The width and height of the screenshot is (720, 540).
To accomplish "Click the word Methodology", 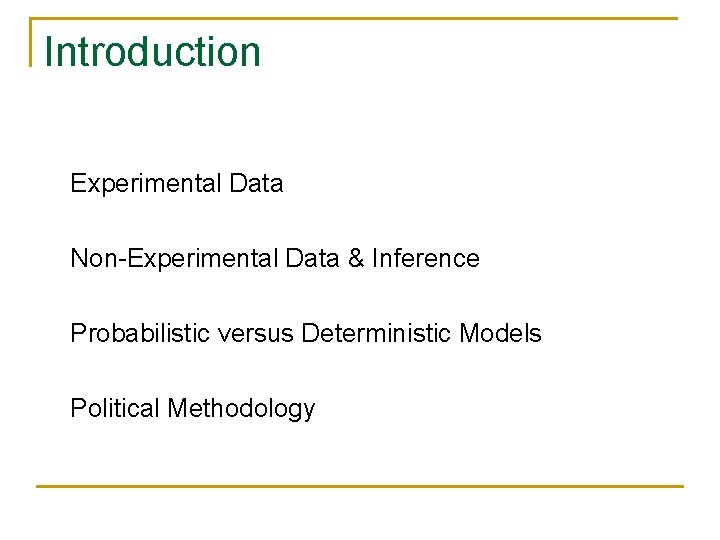I will pos(241,409).
